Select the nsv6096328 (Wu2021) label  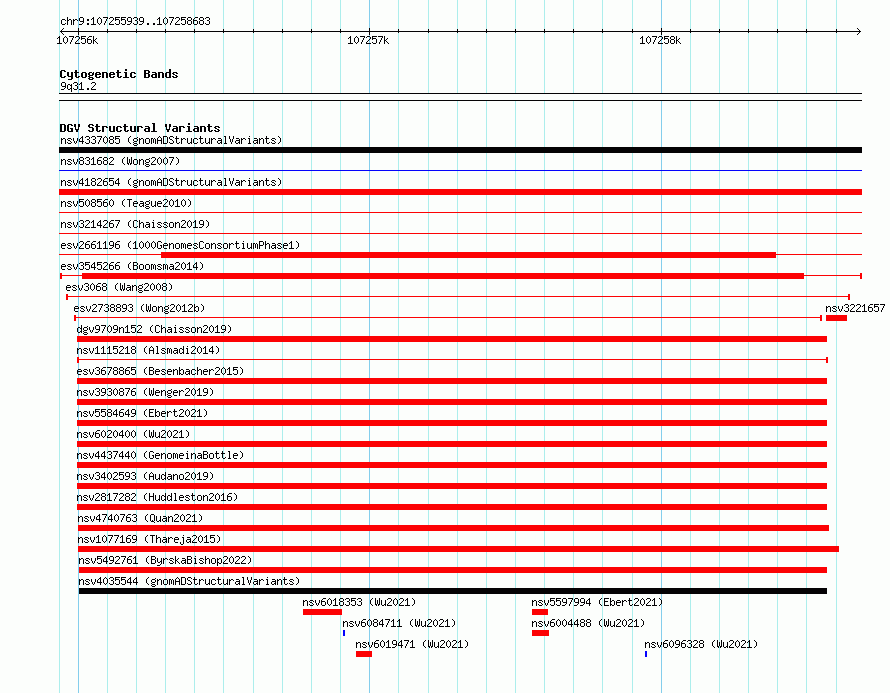coord(701,644)
